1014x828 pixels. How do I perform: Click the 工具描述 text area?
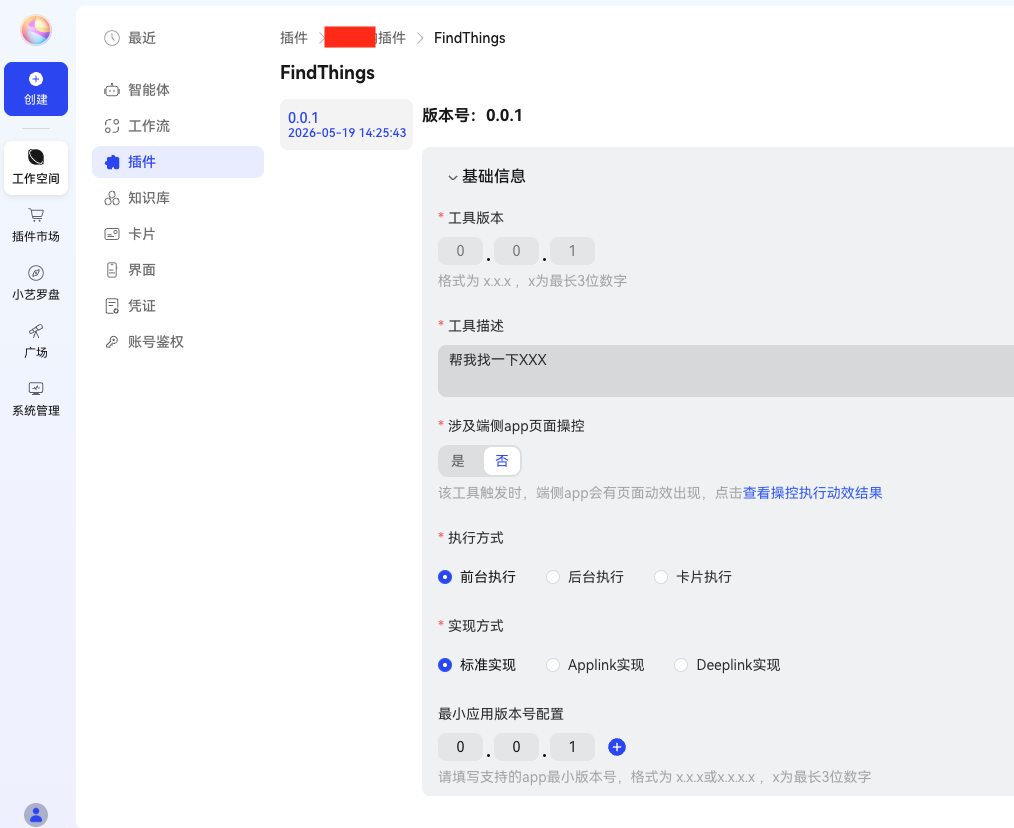(726, 371)
